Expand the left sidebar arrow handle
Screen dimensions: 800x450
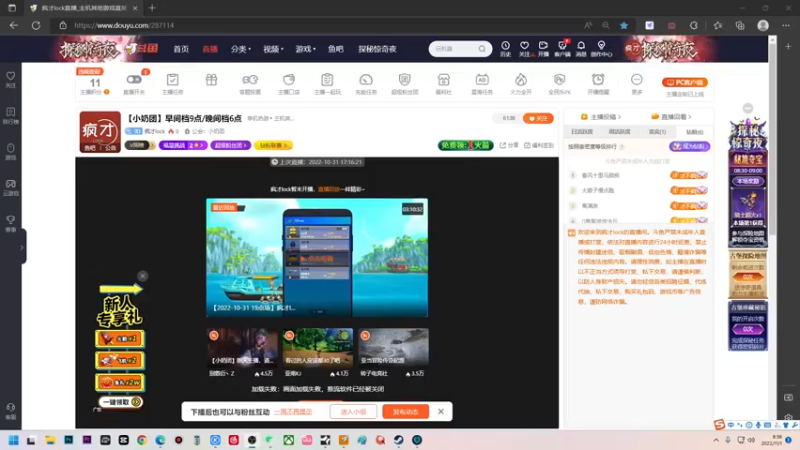point(22,247)
